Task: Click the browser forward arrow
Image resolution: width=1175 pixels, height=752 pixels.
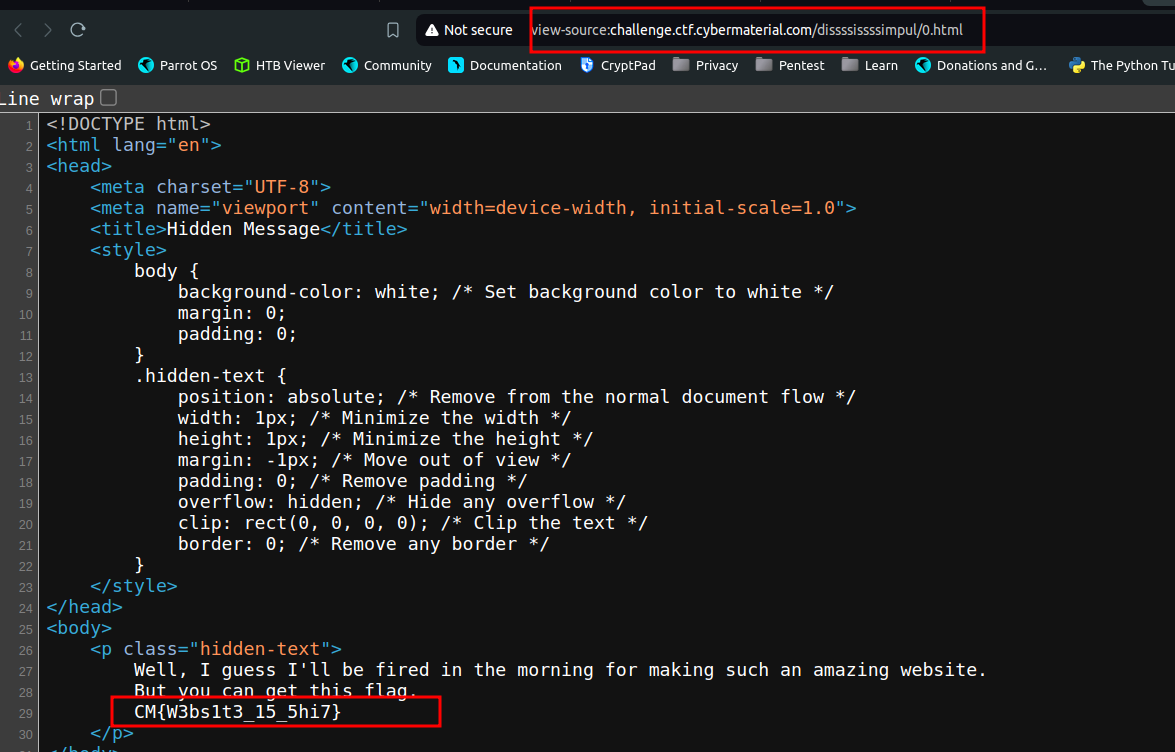Action: pyautogui.click(x=47, y=30)
